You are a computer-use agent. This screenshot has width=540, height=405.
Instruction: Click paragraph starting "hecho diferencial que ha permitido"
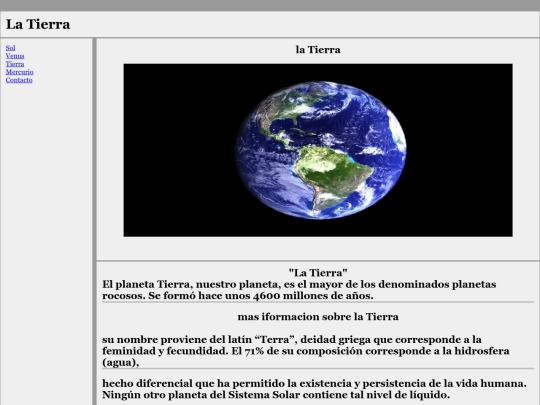314,389
